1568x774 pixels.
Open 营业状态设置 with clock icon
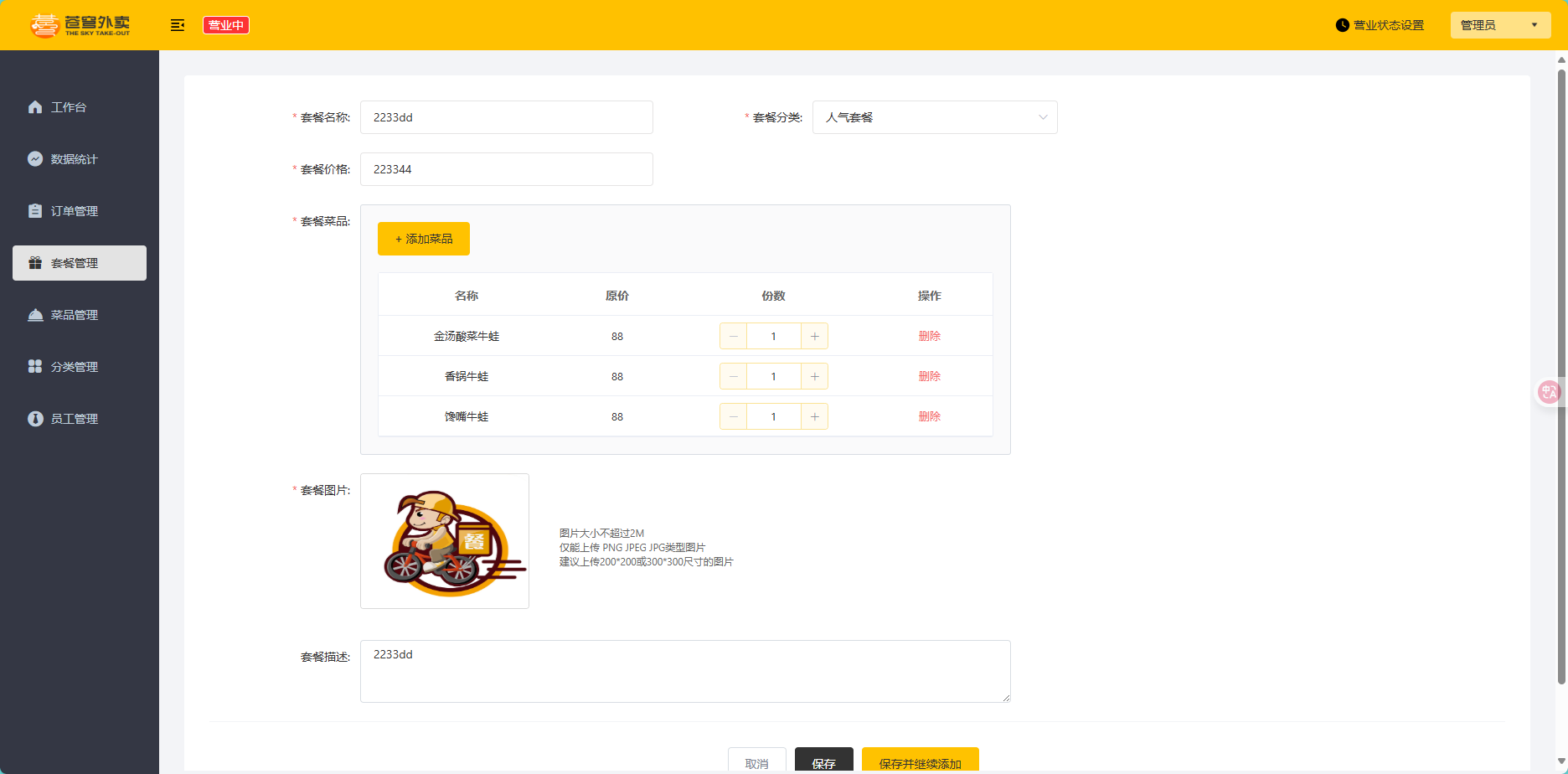pyautogui.click(x=1380, y=25)
